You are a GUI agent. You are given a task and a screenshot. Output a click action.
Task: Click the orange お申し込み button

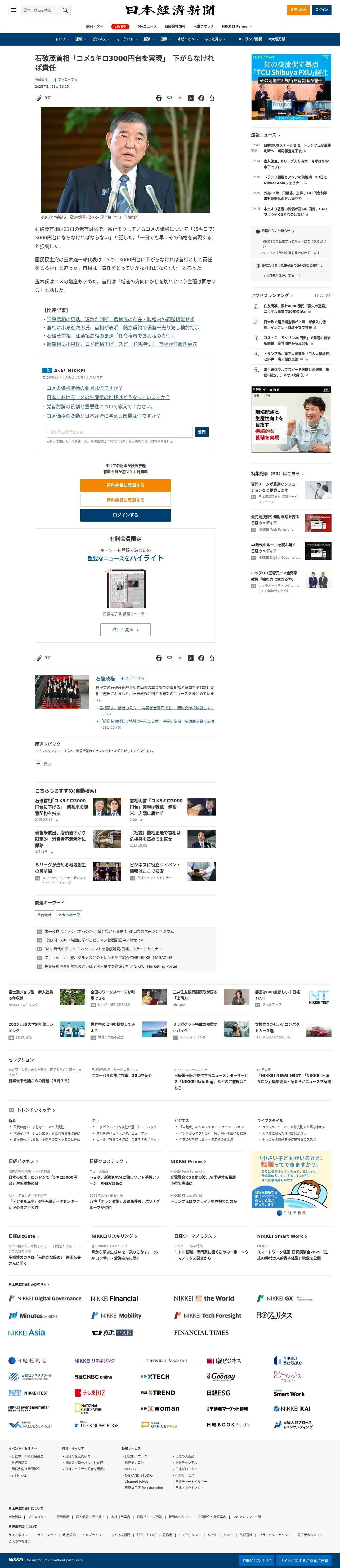298,10
